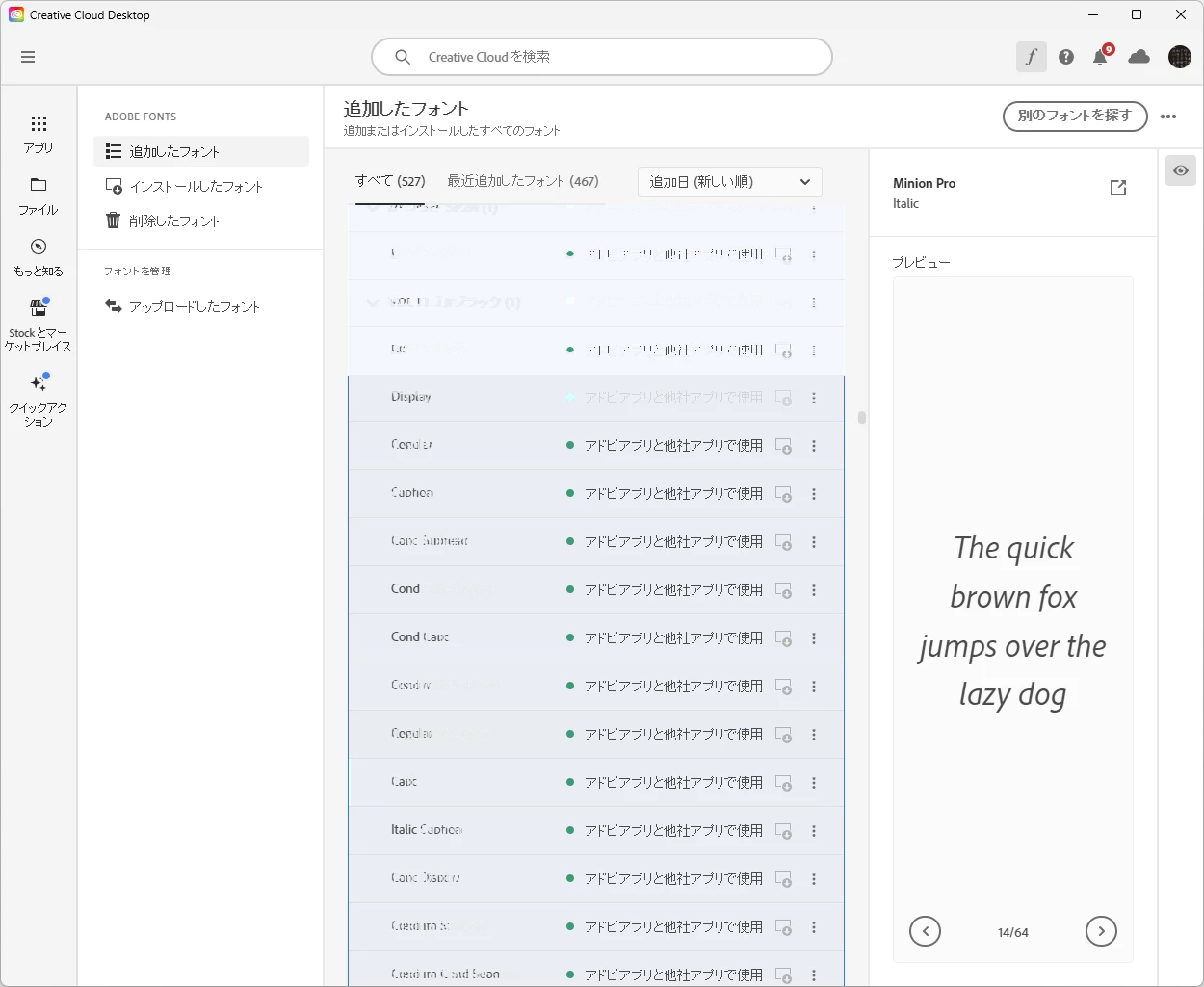Open three-dot menu in Italic Caption row
The image size is (1204, 987).
tap(814, 831)
